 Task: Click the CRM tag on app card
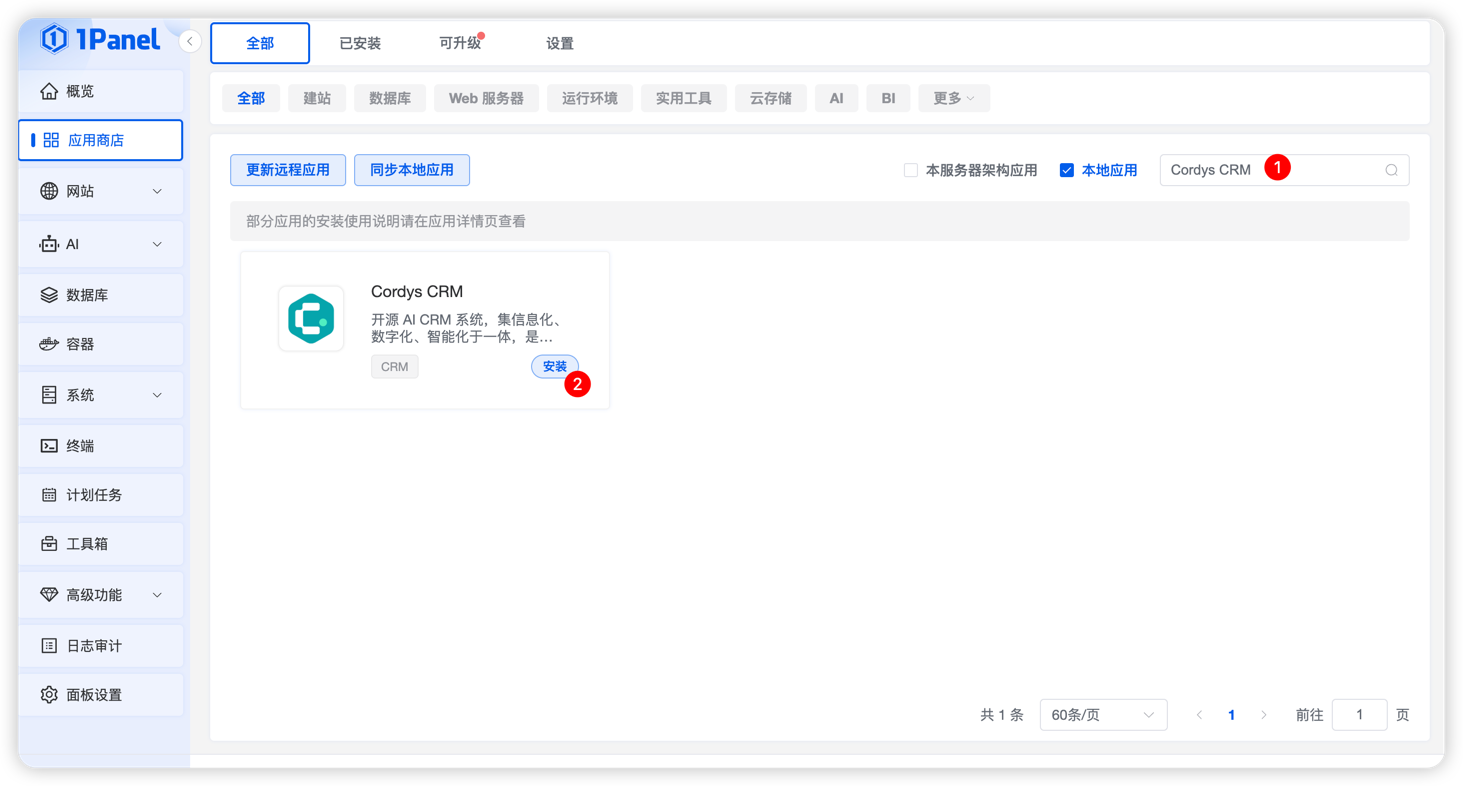click(x=395, y=367)
